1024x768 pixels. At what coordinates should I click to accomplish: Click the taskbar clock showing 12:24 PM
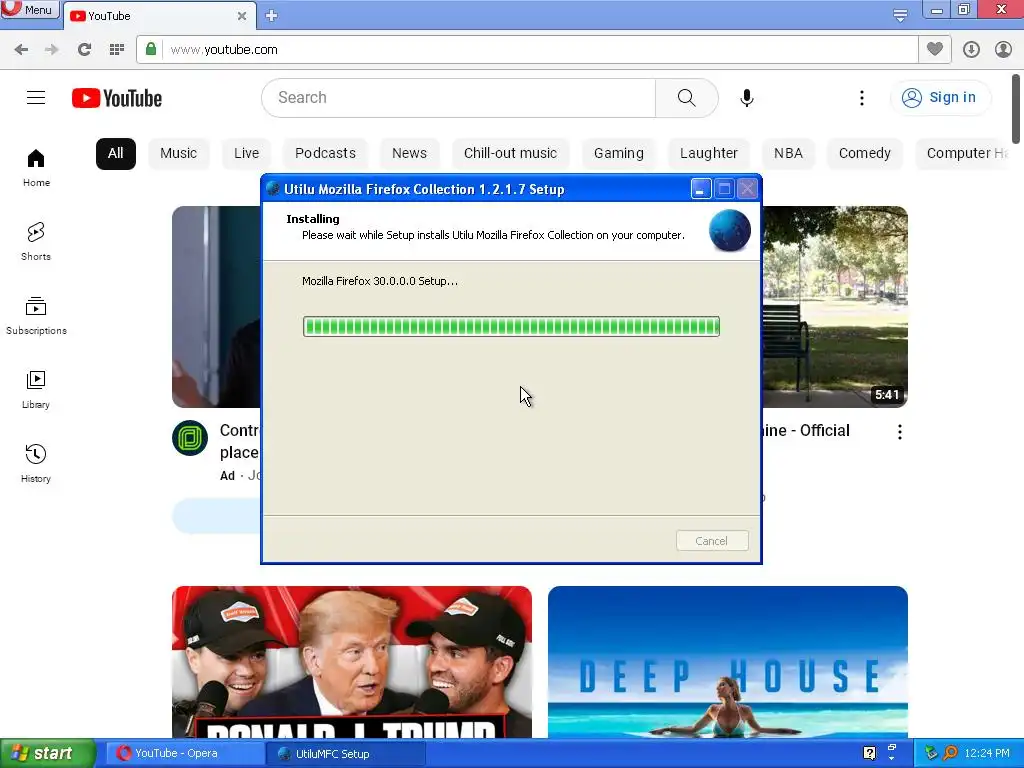987,753
